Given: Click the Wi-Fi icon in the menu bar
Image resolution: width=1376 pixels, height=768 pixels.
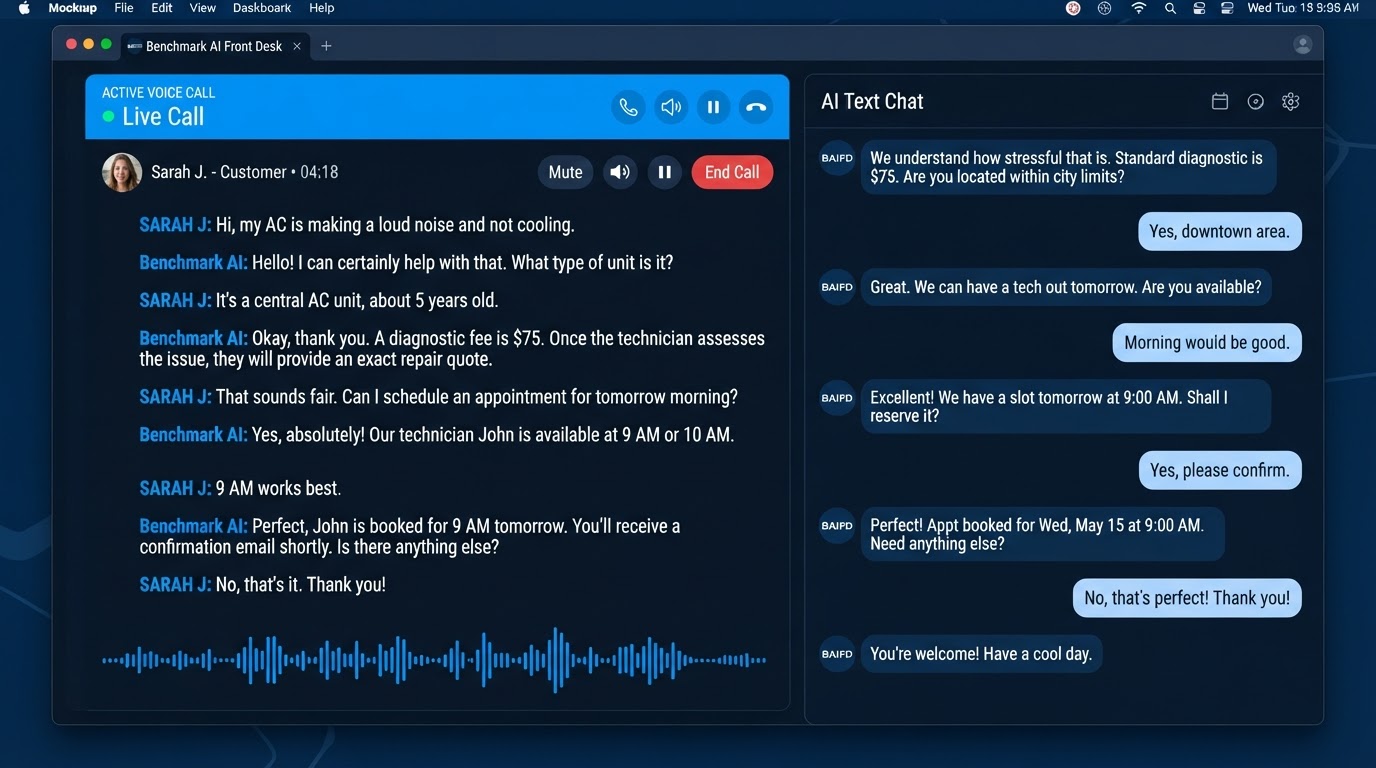Looking at the screenshot, I should 1138,8.
